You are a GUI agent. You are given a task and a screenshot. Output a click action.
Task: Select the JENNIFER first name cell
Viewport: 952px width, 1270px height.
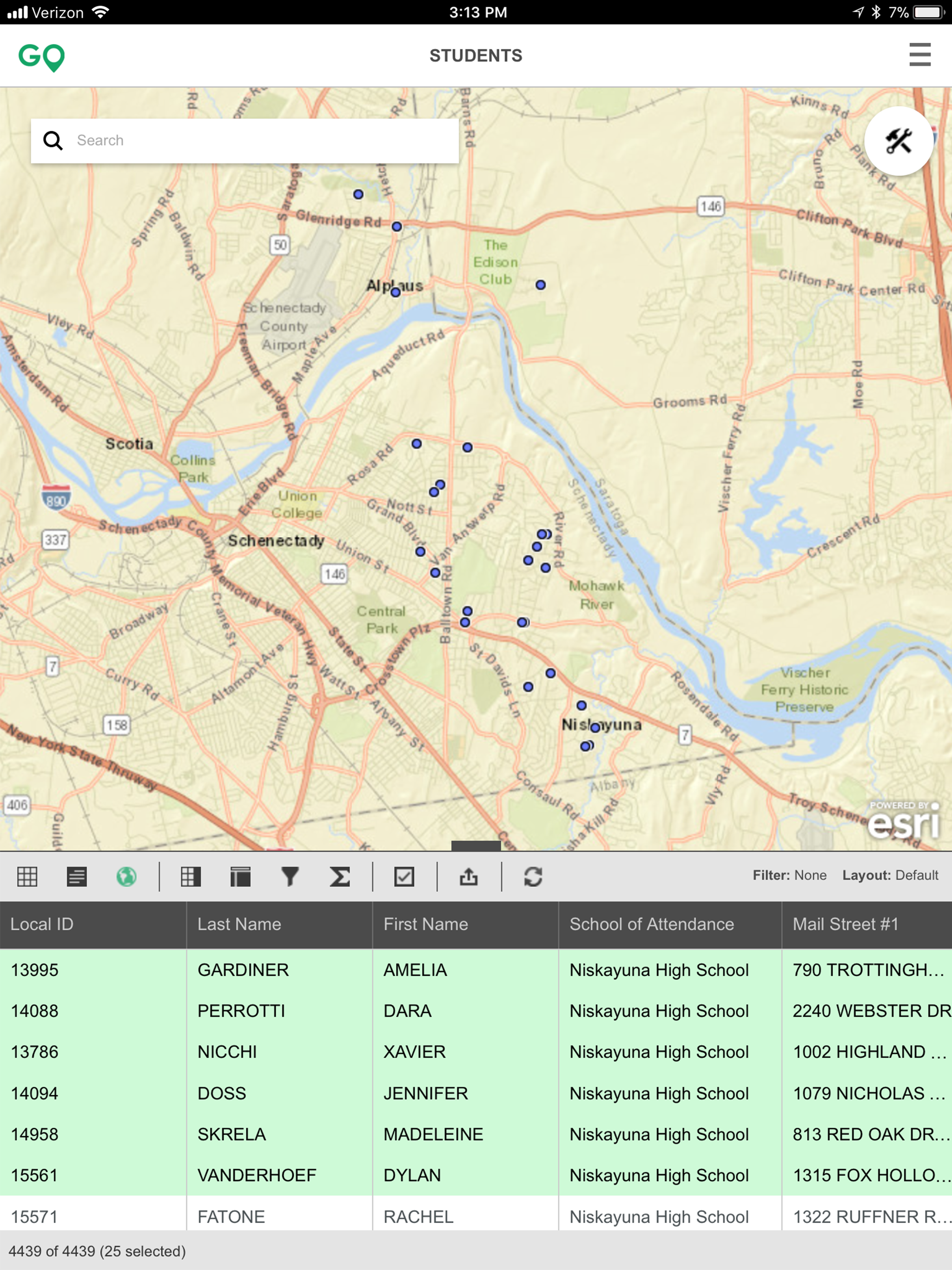coord(466,1093)
